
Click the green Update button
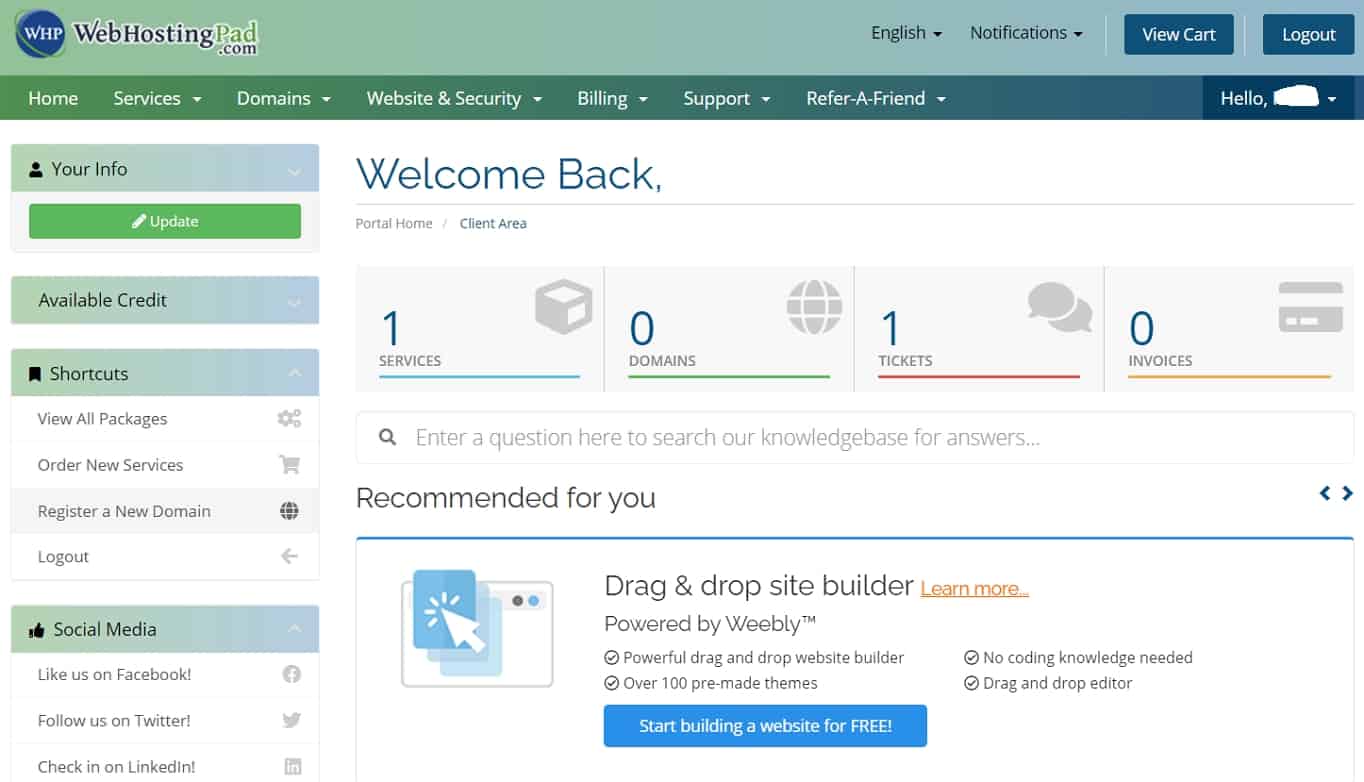165,221
